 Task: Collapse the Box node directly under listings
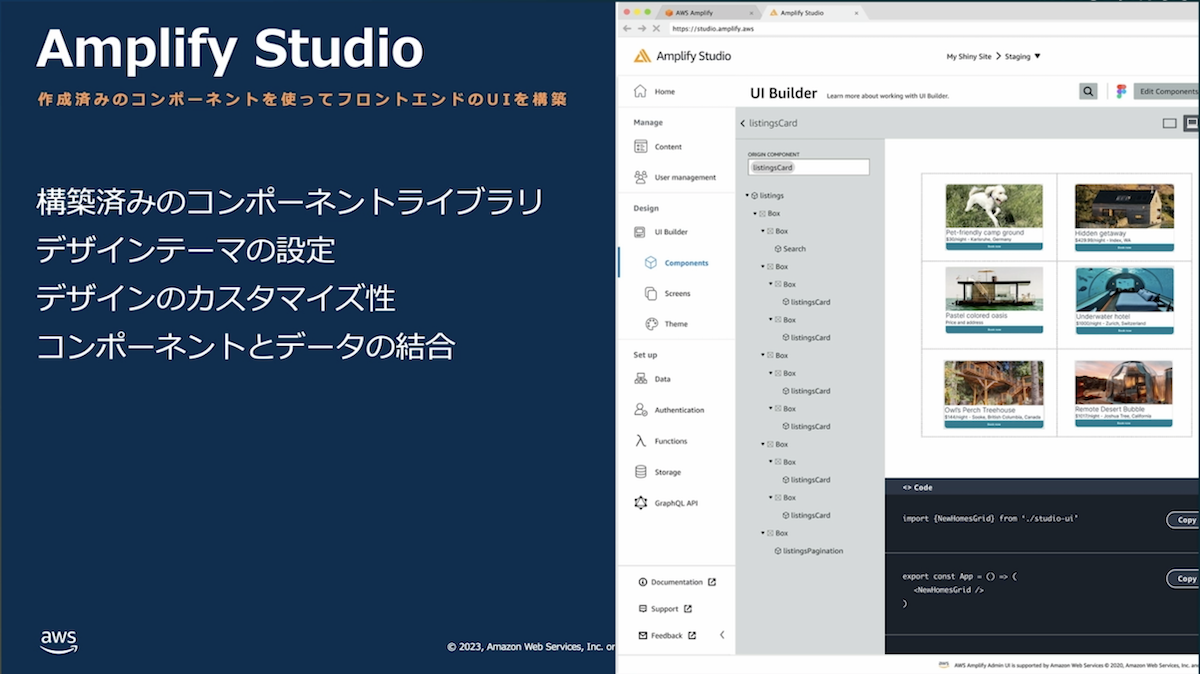(x=755, y=213)
